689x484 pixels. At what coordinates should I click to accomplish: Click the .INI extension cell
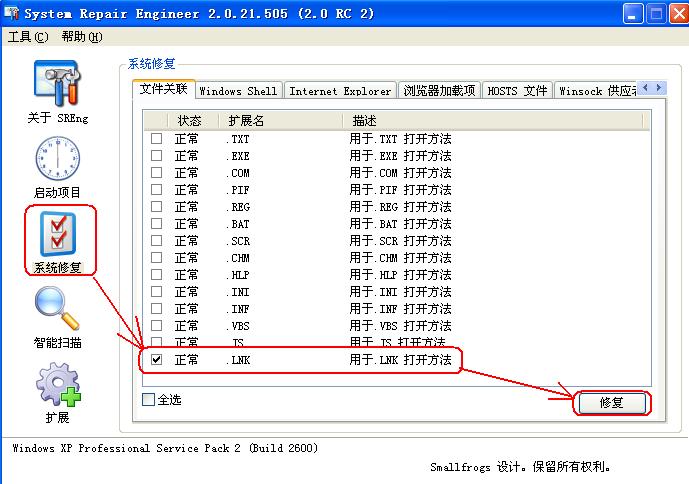[x=238, y=292]
